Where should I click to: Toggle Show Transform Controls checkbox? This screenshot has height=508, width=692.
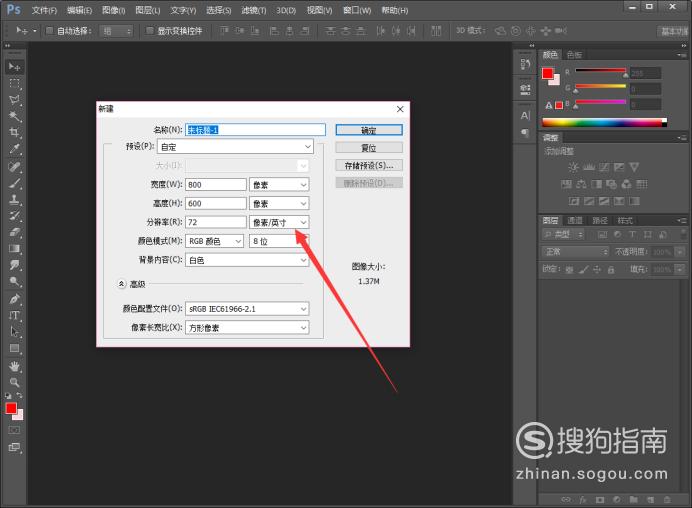pyautogui.click(x=150, y=30)
